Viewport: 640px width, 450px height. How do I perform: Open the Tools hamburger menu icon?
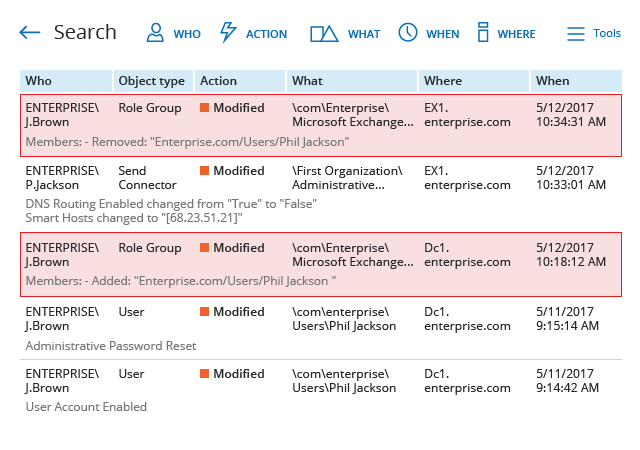pos(576,33)
